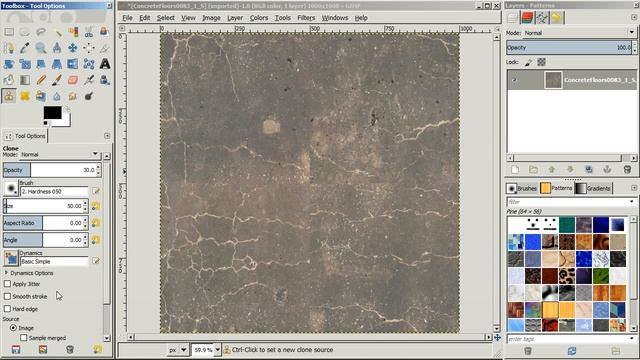Select the Alignment tool
Image resolution: width=640 pixels, height=360 pixels.
coord(89,48)
